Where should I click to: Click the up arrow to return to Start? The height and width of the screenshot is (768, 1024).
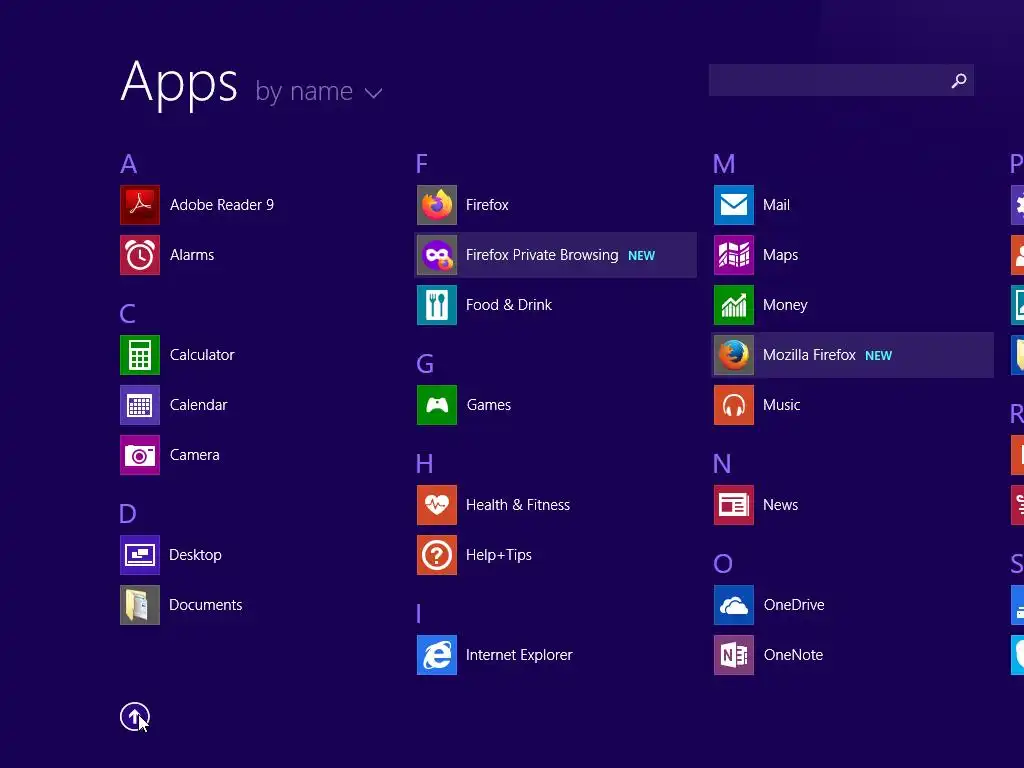pyautogui.click(x=135, y=716)
